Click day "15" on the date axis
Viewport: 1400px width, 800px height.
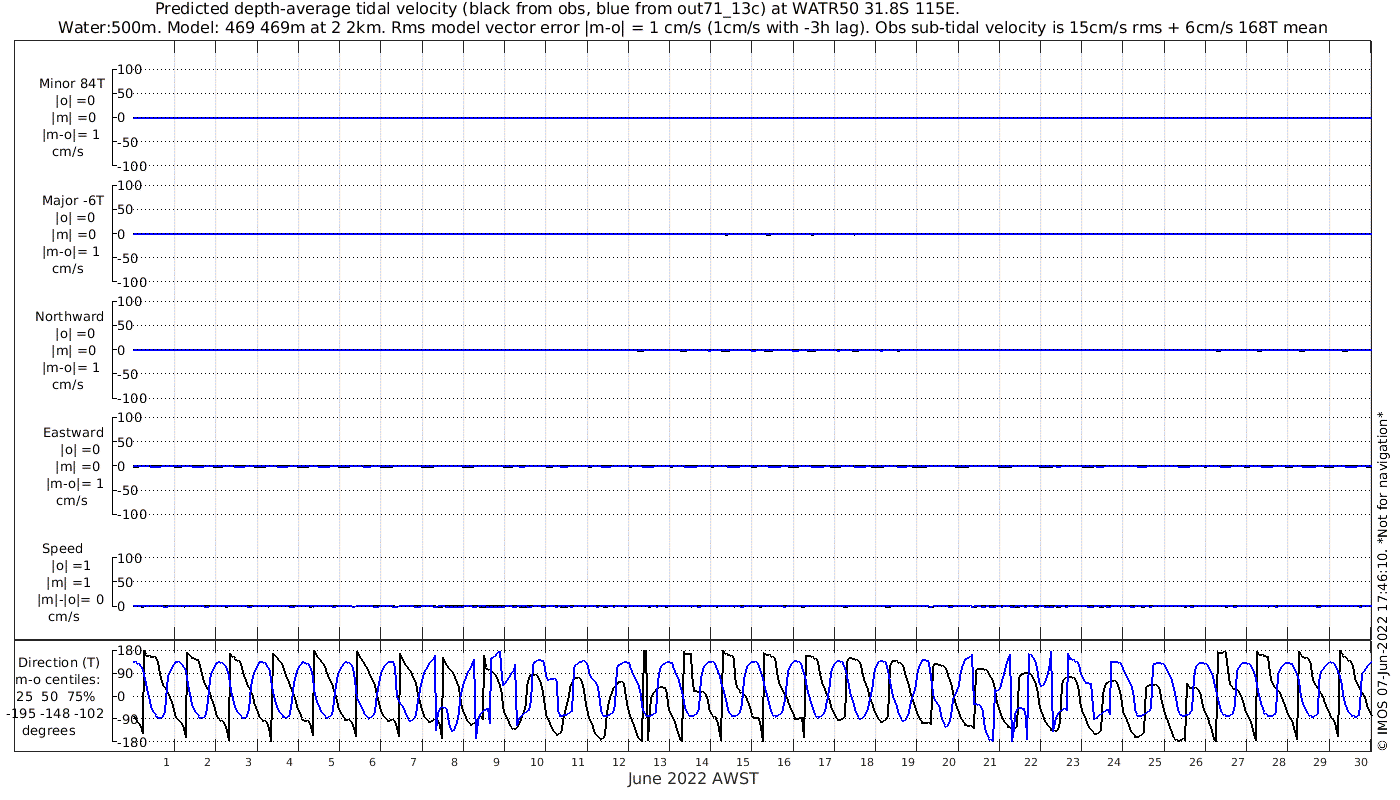point(743,762)
